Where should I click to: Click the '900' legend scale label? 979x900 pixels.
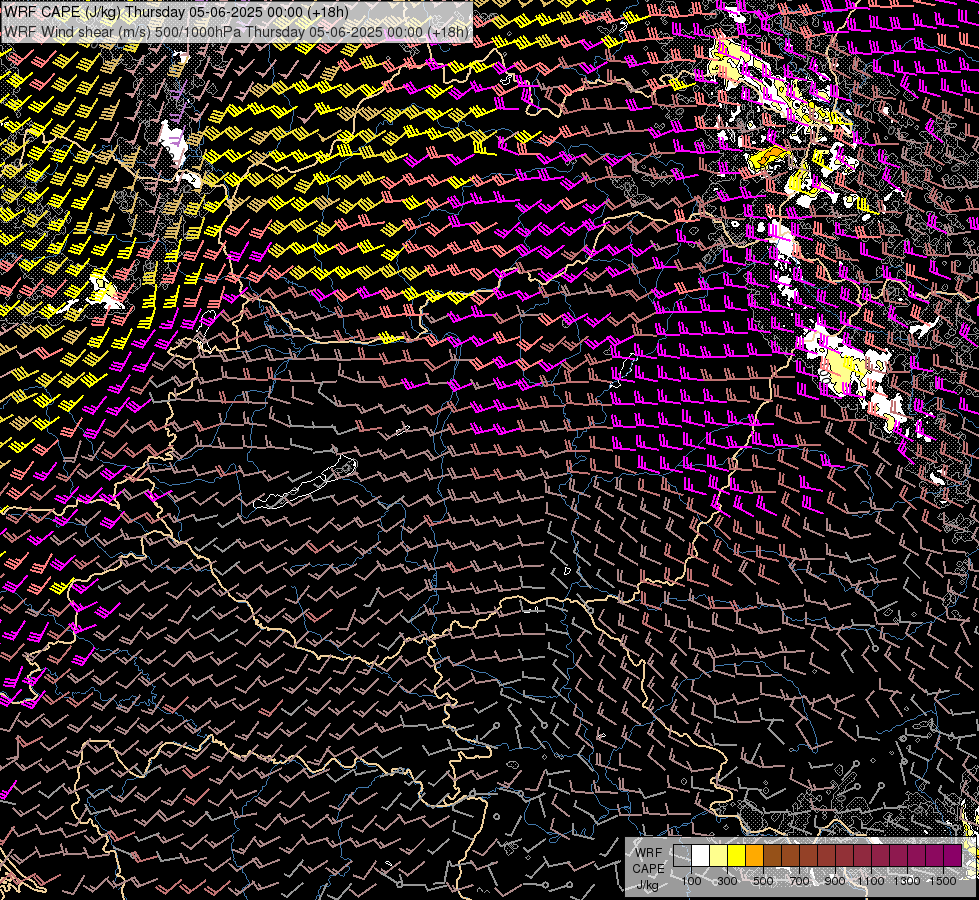pyautogui.click(x=835, y=881)
